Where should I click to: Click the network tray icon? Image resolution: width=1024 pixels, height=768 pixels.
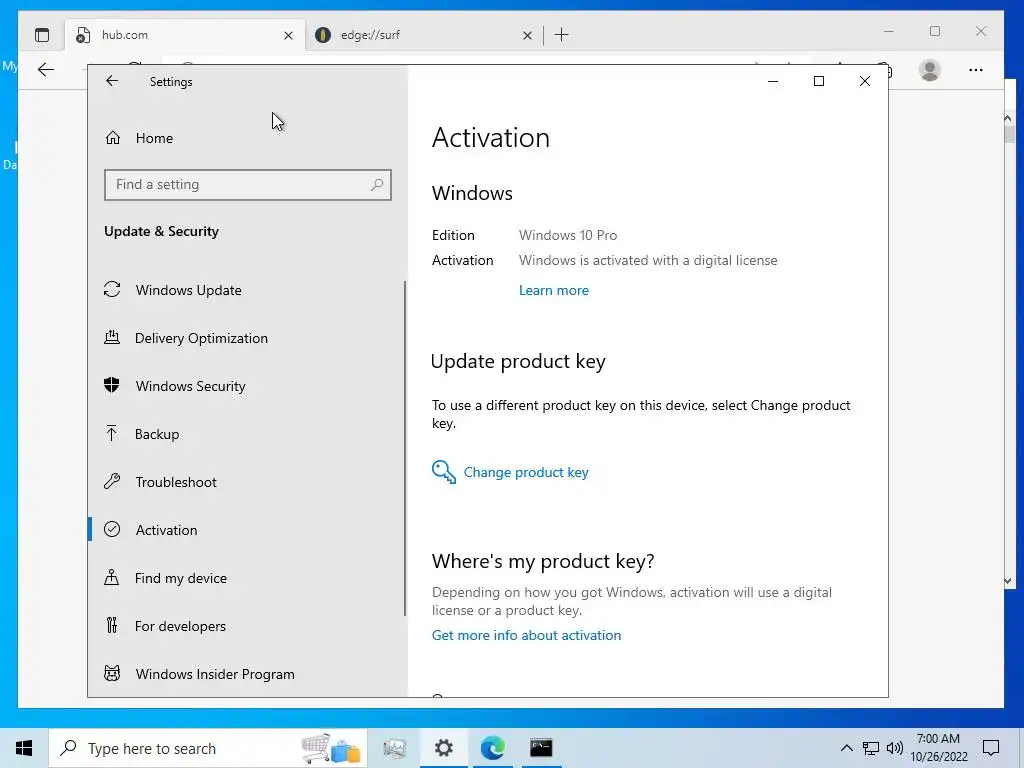pyautogui.click(x=871, y=748)
